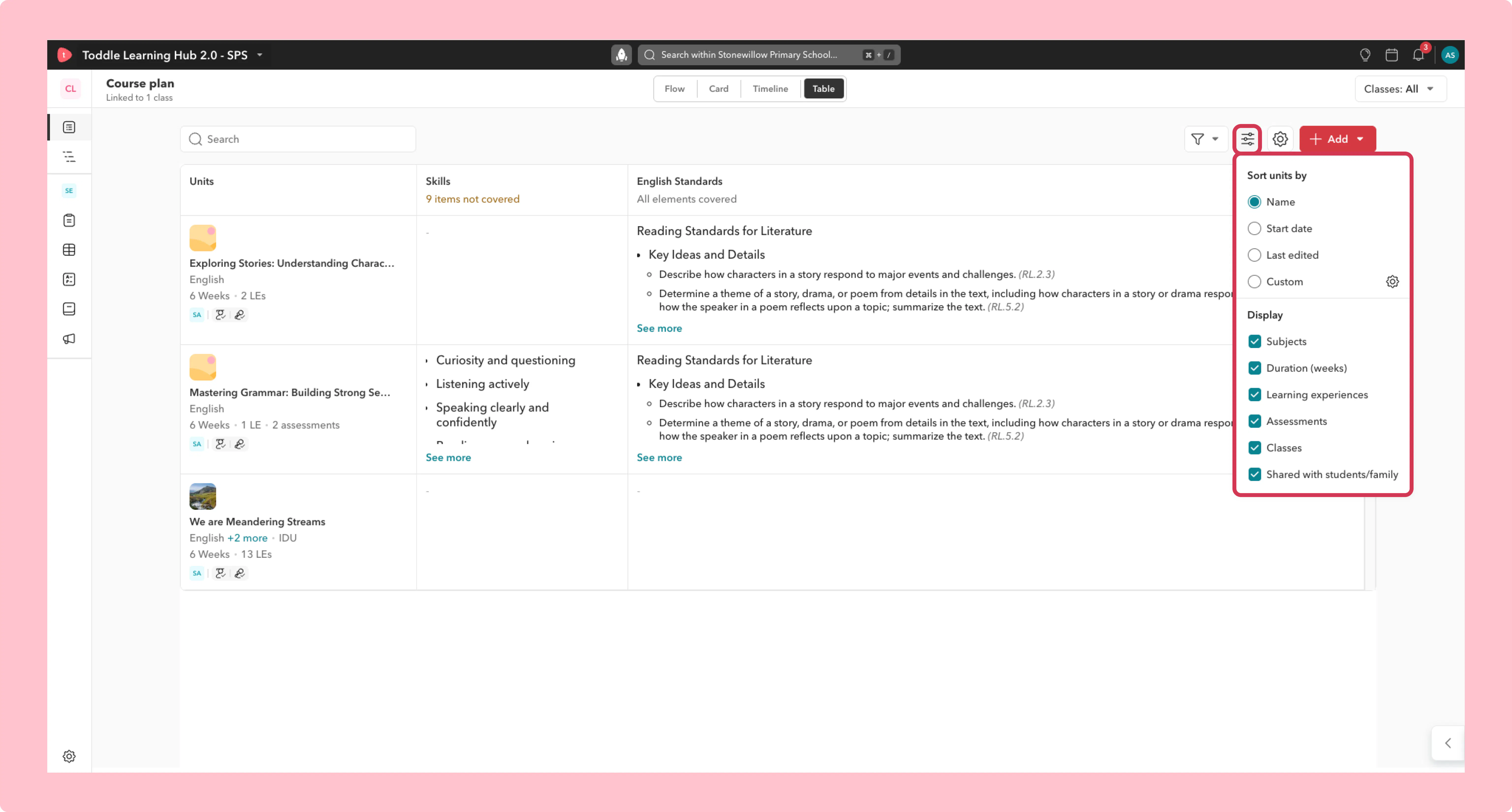Toggle the Assessments display checkbox

1254,421
